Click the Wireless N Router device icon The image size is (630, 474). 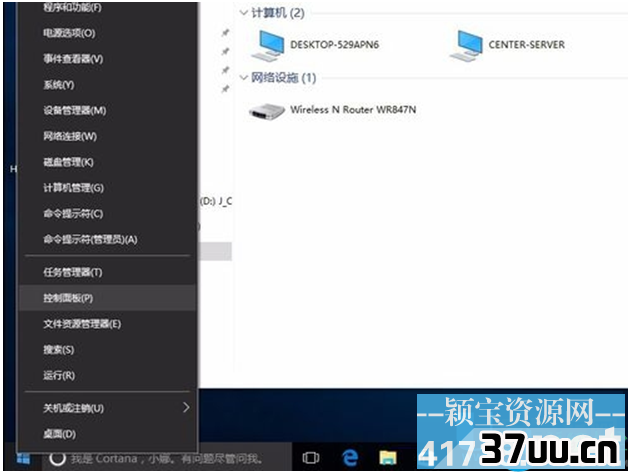click(x=266, y=110)
